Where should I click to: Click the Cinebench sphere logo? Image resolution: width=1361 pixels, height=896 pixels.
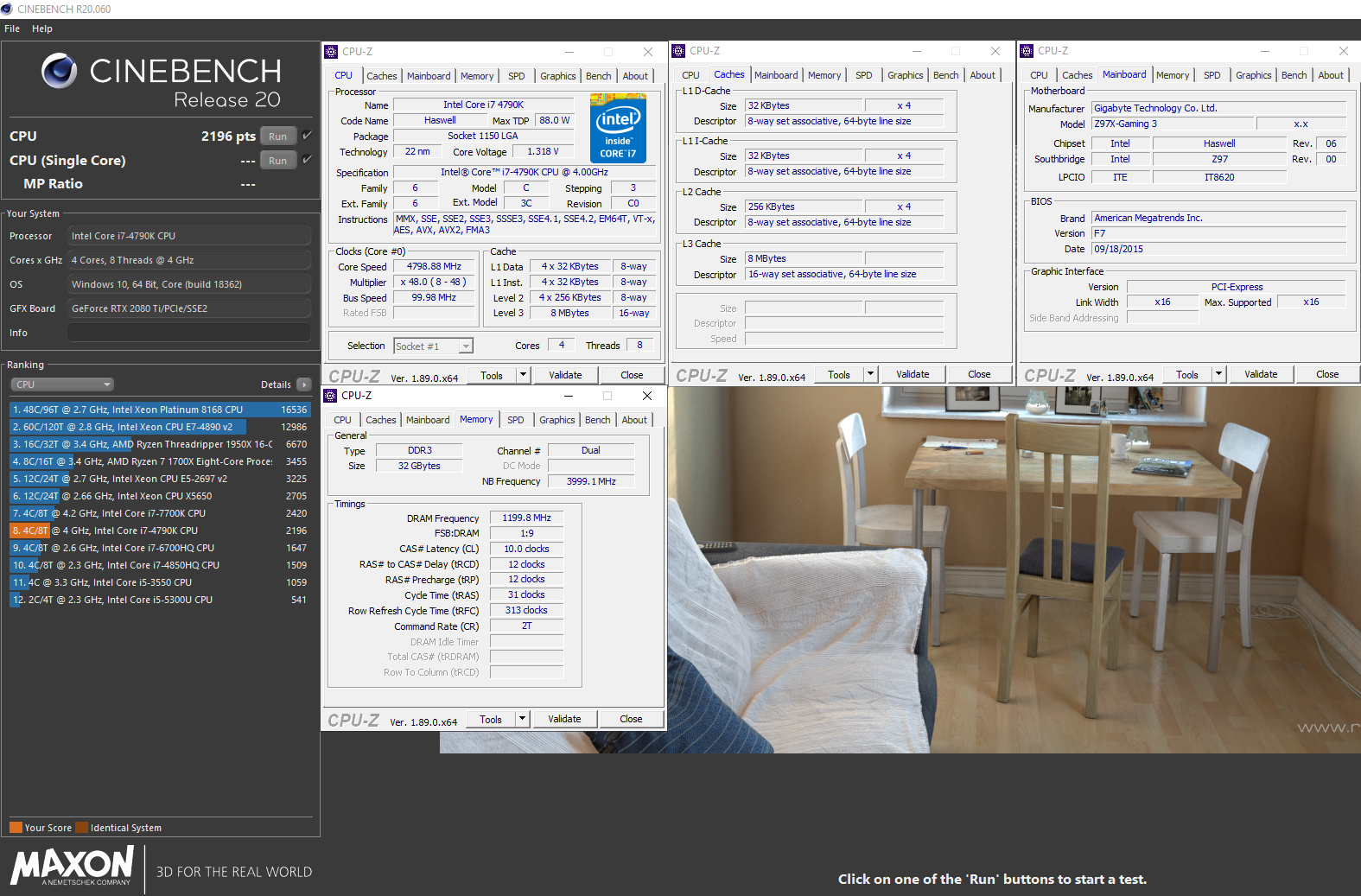pos(60,71)
